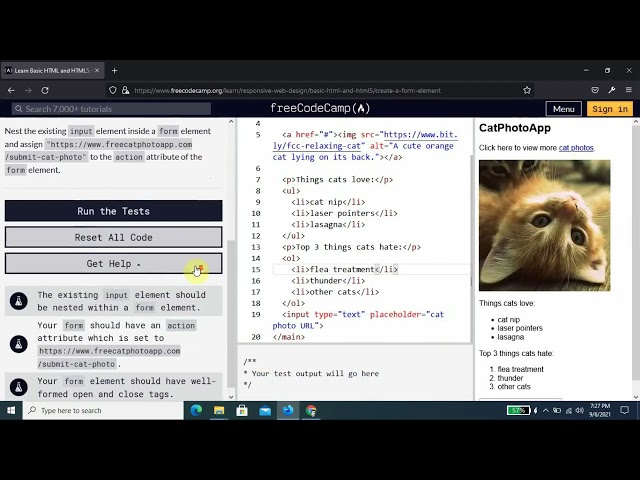Open Mail app from taskbar
The height and width of the screenshot is (480, 640).
coord(265,410)
